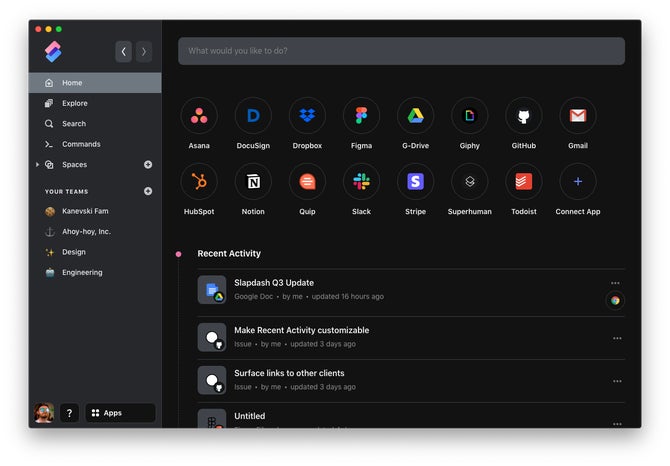Screen dimensions: 670x466
Task: Navigate back with the left chevron button
Action: (x=123, y=52)
